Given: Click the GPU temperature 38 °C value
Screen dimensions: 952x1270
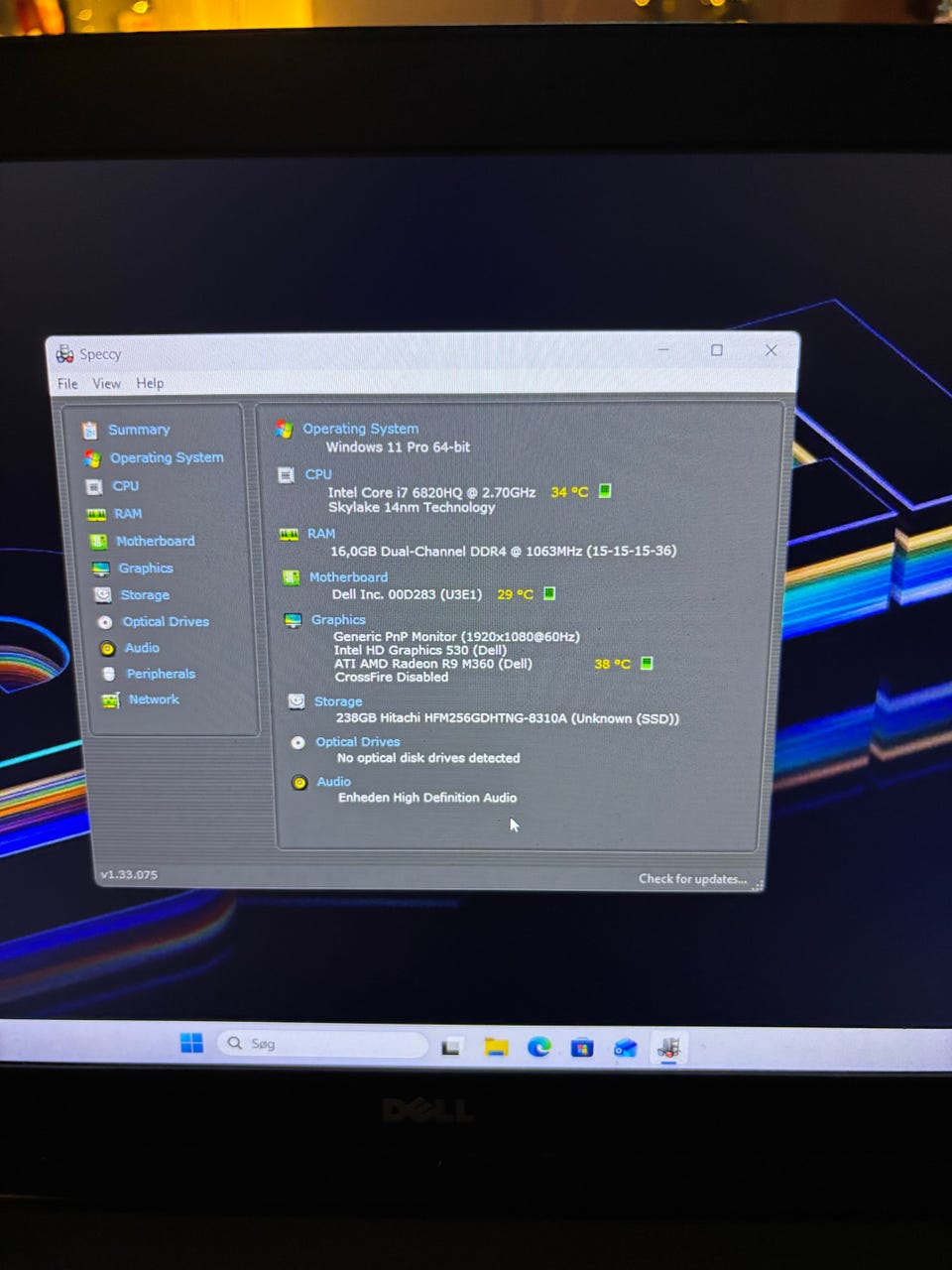Looking at the screenshot, I should (x=612, y=664).
